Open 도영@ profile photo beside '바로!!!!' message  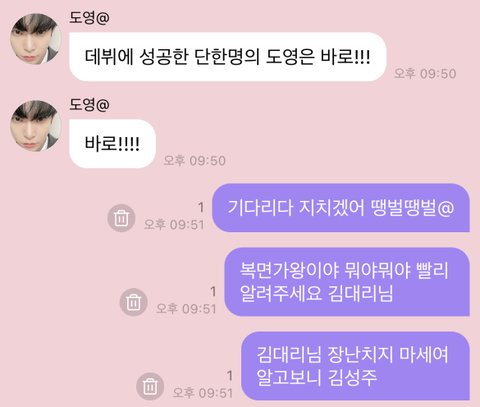click(35, 126)
